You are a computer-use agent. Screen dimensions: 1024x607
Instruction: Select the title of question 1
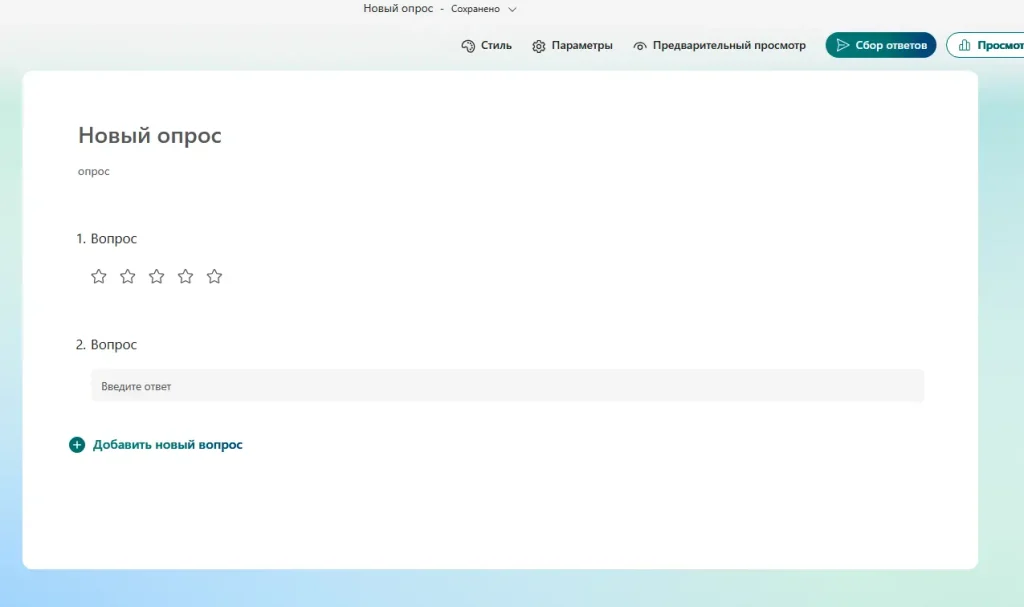pyautogui.click(x=113, y=239)
